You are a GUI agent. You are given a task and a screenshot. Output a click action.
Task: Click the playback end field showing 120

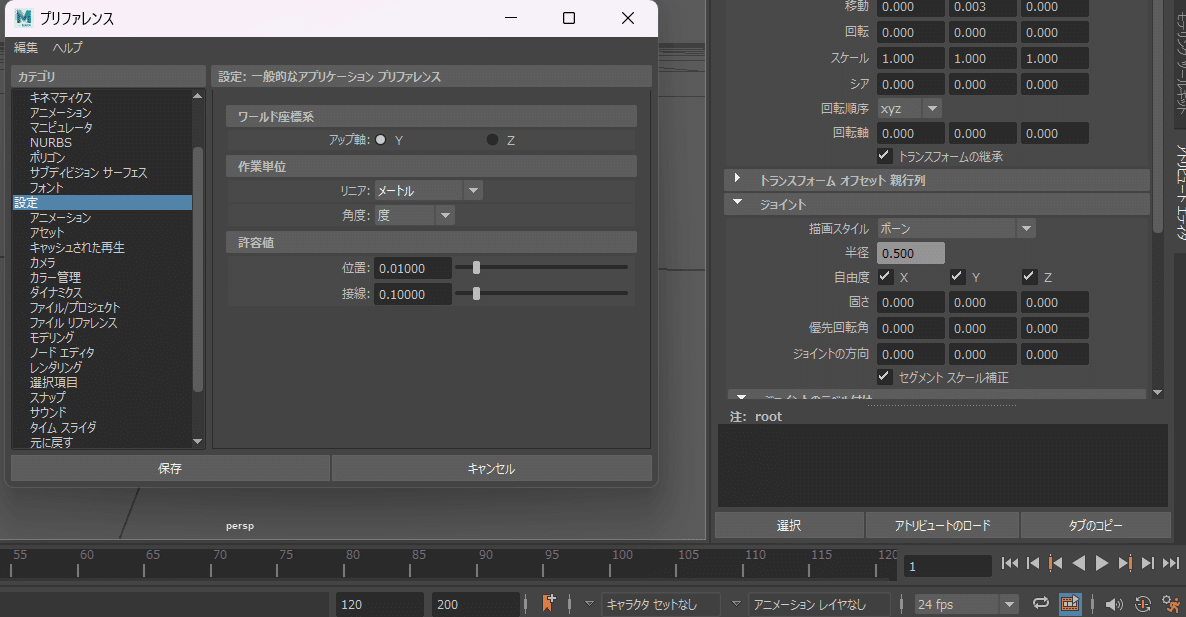[x=380, y=604]
